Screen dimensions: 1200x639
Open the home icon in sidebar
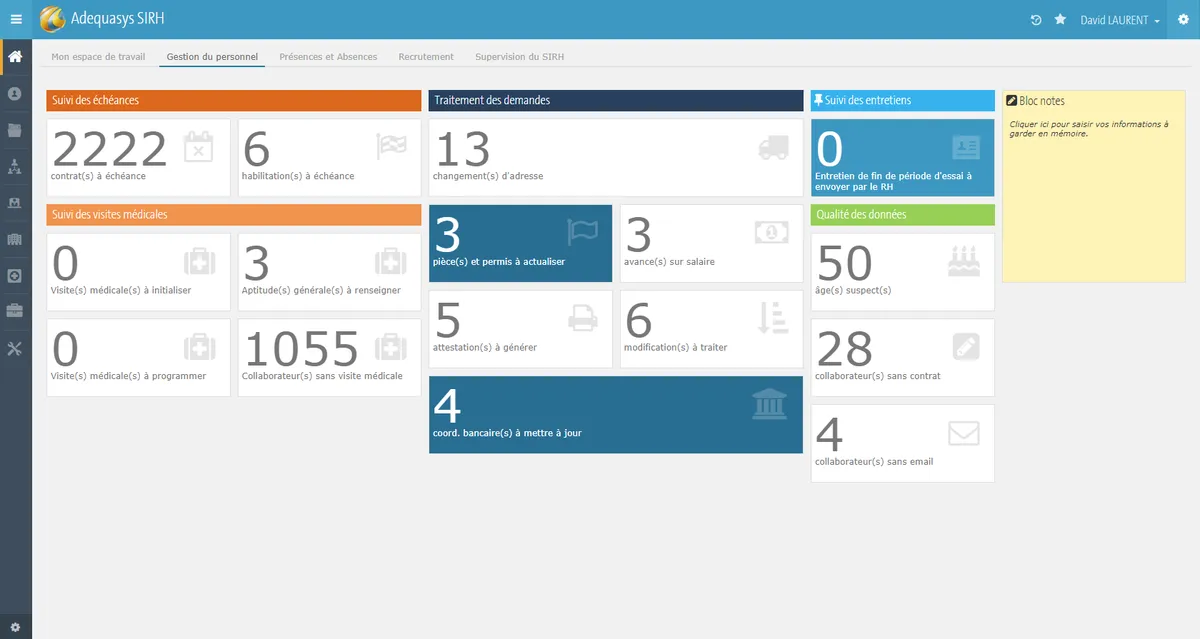coord(15,56)
